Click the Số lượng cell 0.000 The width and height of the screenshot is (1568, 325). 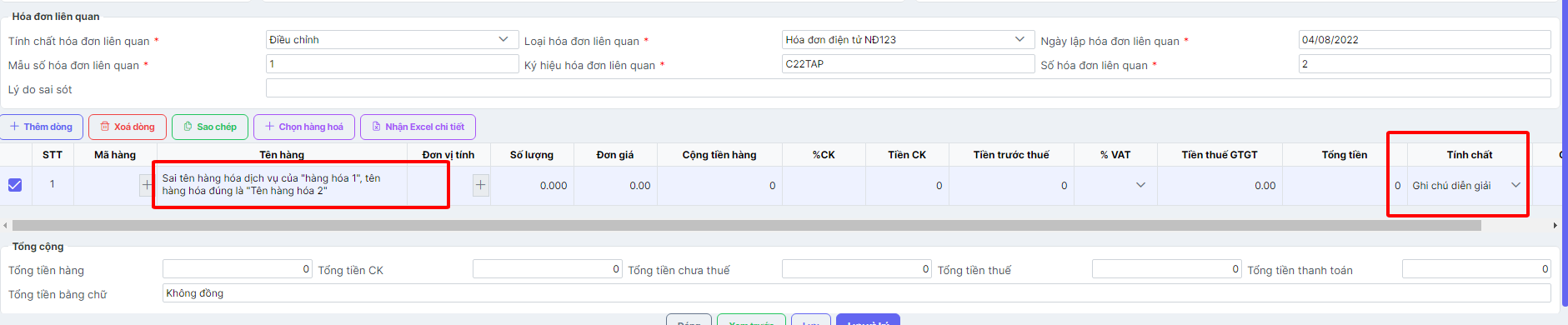tap(532, 185)
